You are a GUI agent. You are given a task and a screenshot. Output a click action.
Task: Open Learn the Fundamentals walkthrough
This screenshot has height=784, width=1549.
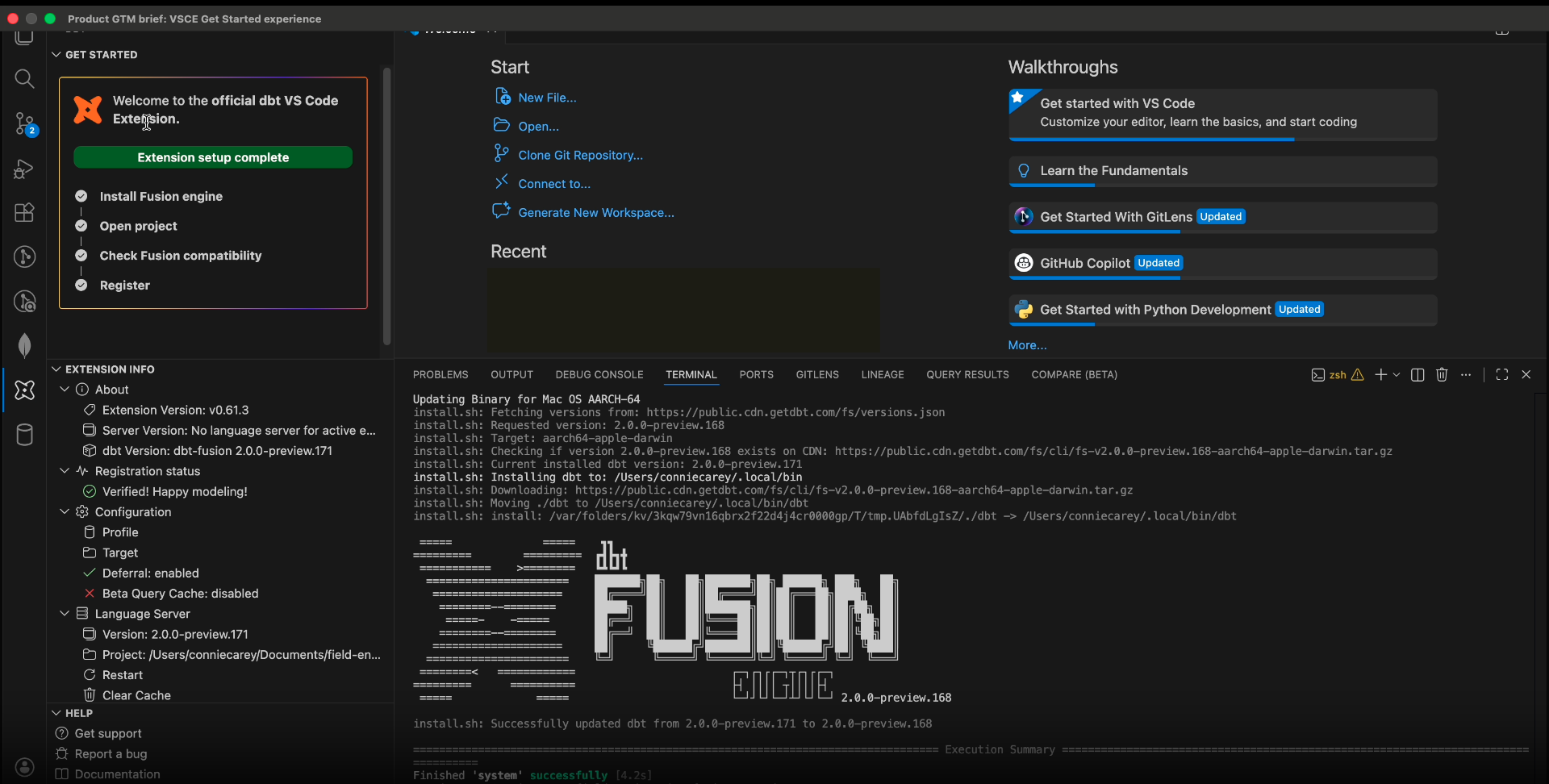(x=1222, y=172)
